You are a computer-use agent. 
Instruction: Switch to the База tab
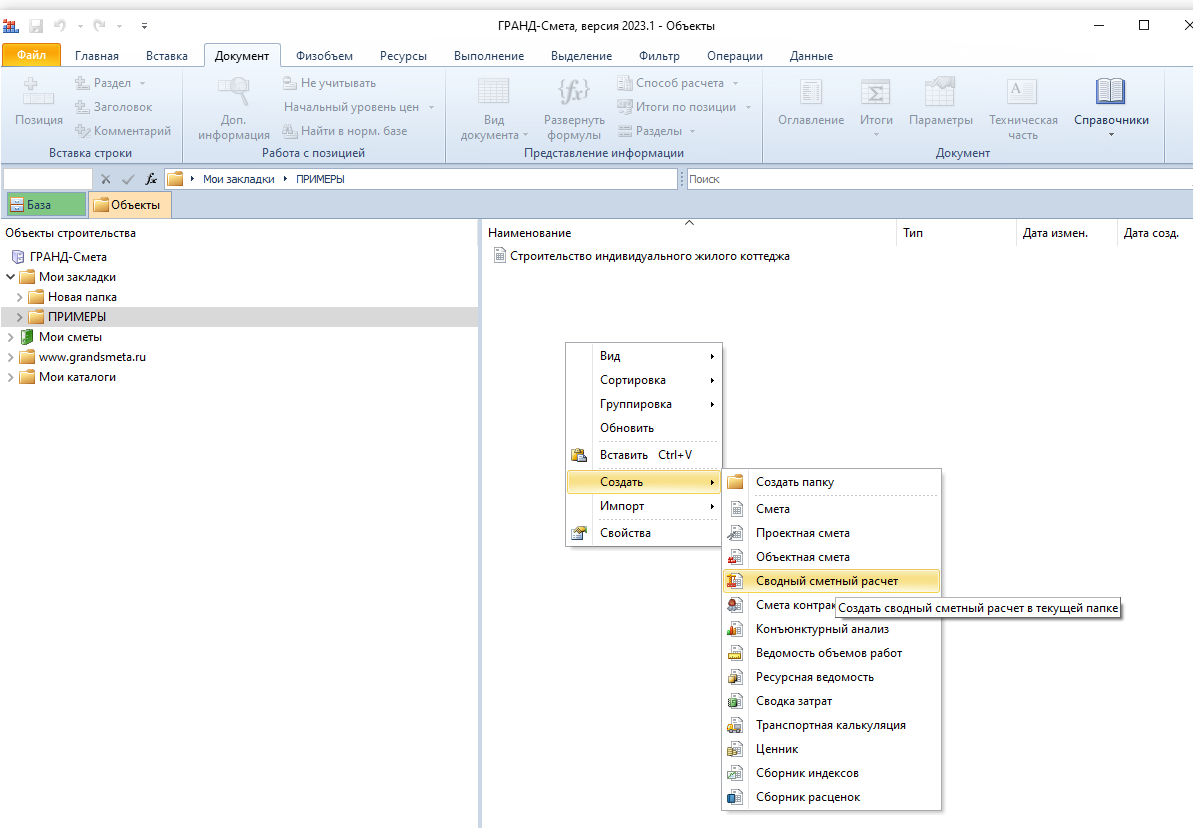tap(46, 205)
